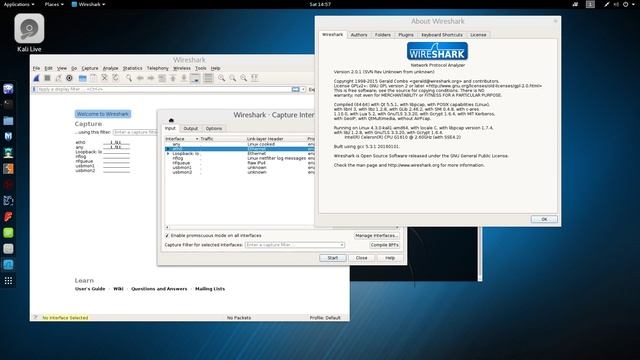Click Interface column header sort arrow
The height and width of the screenshot is (360, 640).
(197, 139)
